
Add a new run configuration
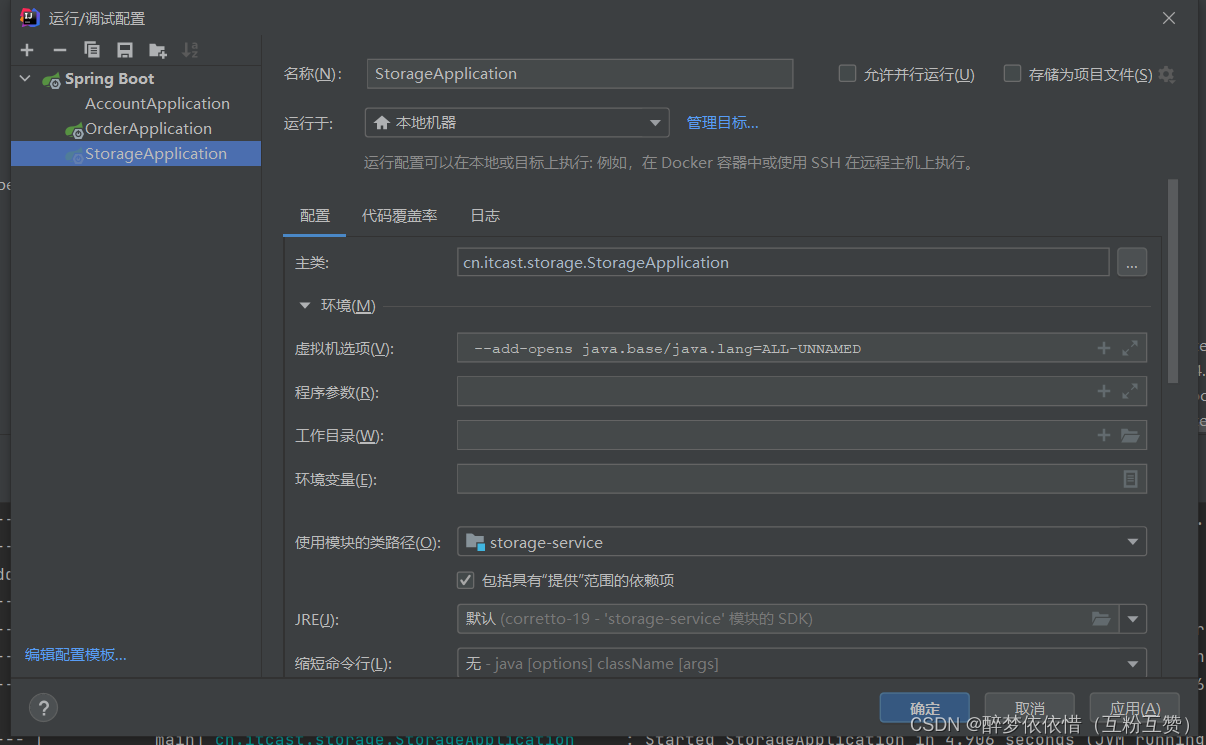27,49
